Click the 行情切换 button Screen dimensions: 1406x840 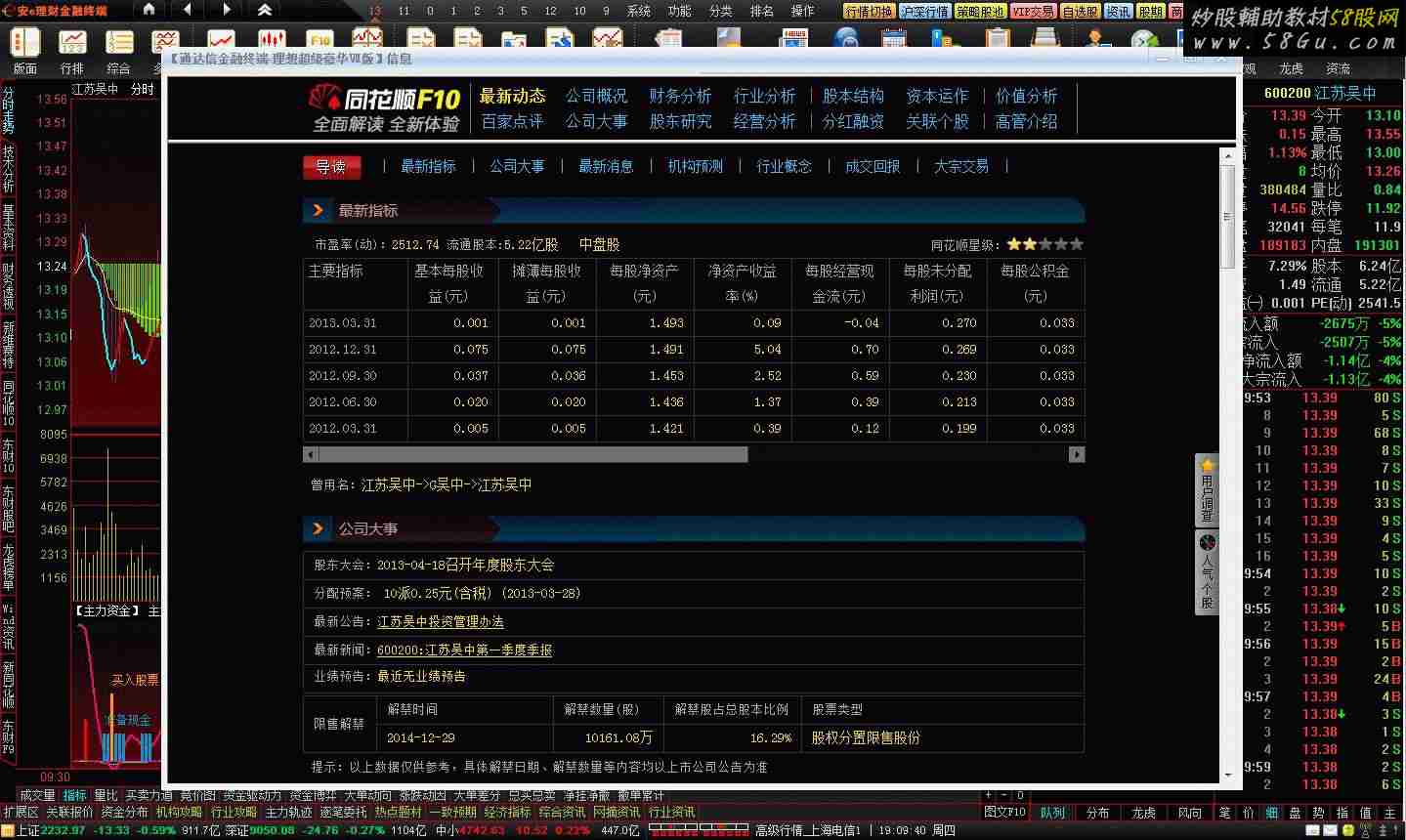(x=869, y=12)
